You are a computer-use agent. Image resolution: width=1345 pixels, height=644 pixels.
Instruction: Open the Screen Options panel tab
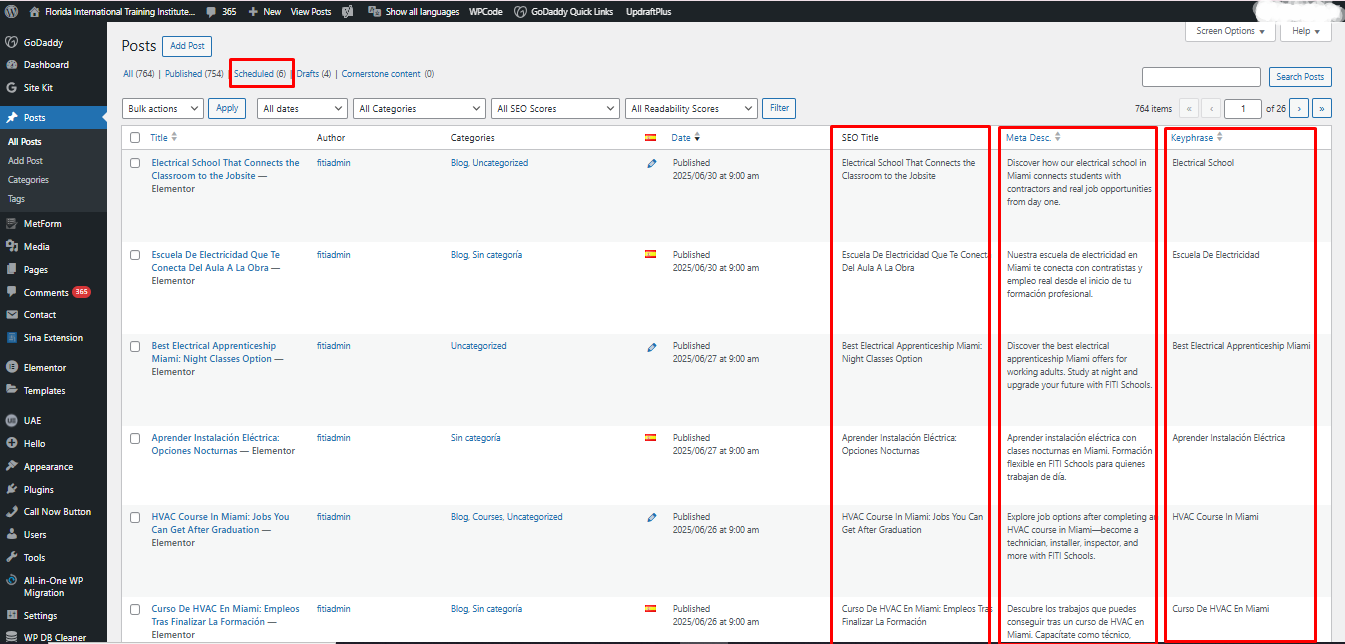coord(1230,31)
